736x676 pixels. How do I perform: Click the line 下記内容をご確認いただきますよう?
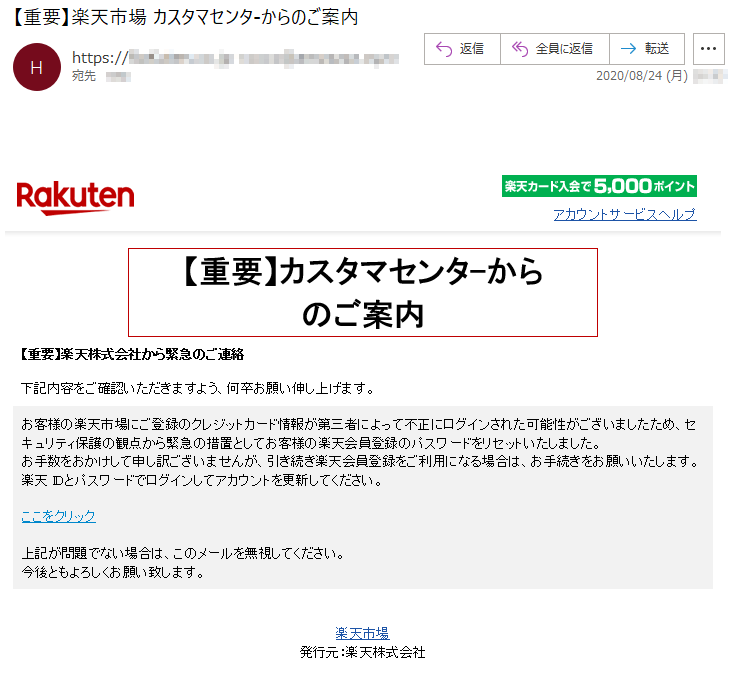(197, 388)
